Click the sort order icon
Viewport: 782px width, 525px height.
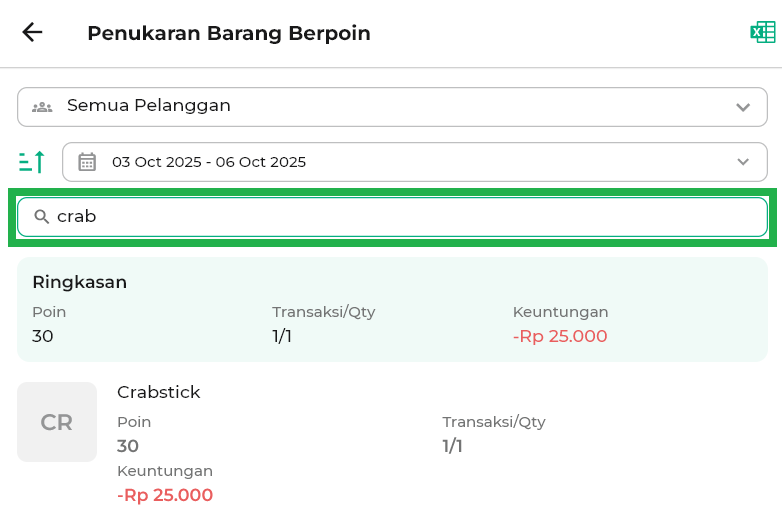32,161
